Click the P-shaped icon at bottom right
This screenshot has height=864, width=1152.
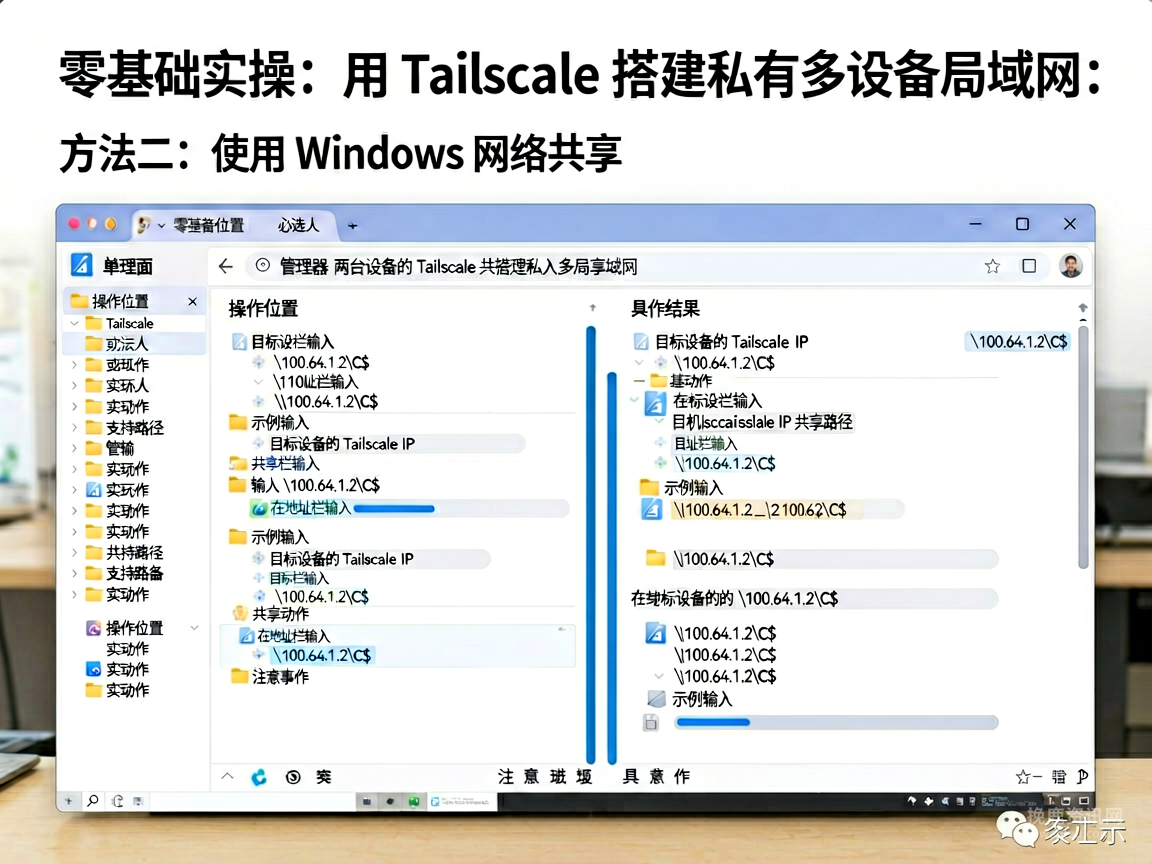pos(1083,777)
